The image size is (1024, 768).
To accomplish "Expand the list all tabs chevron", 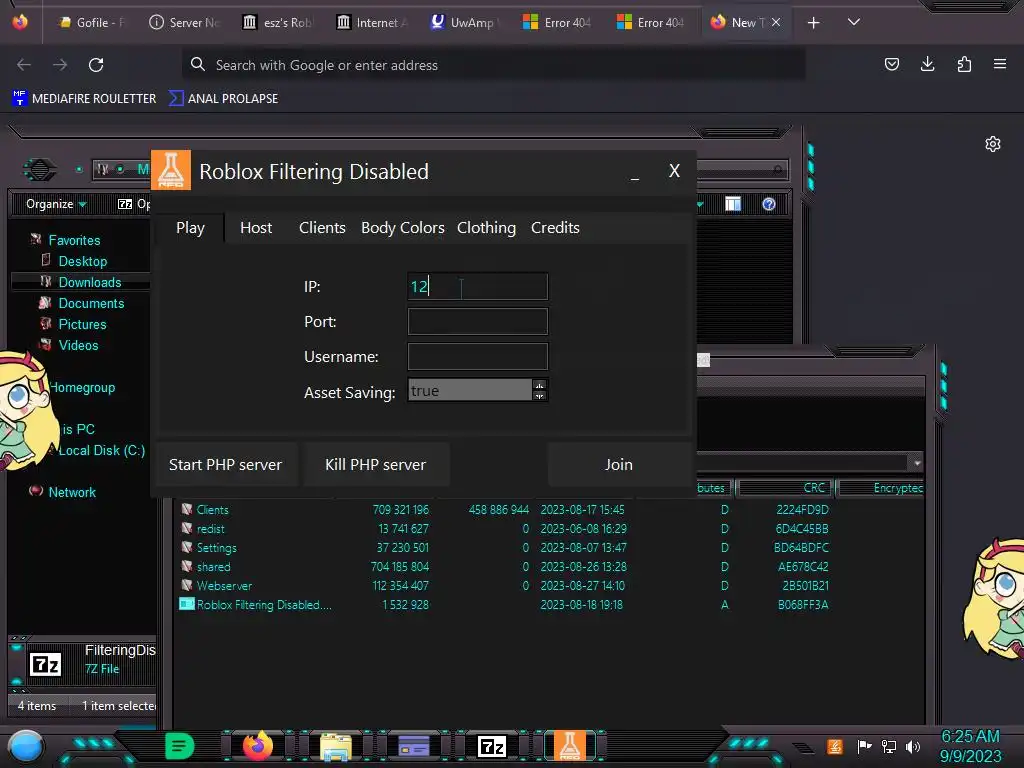I will [854, 22].
